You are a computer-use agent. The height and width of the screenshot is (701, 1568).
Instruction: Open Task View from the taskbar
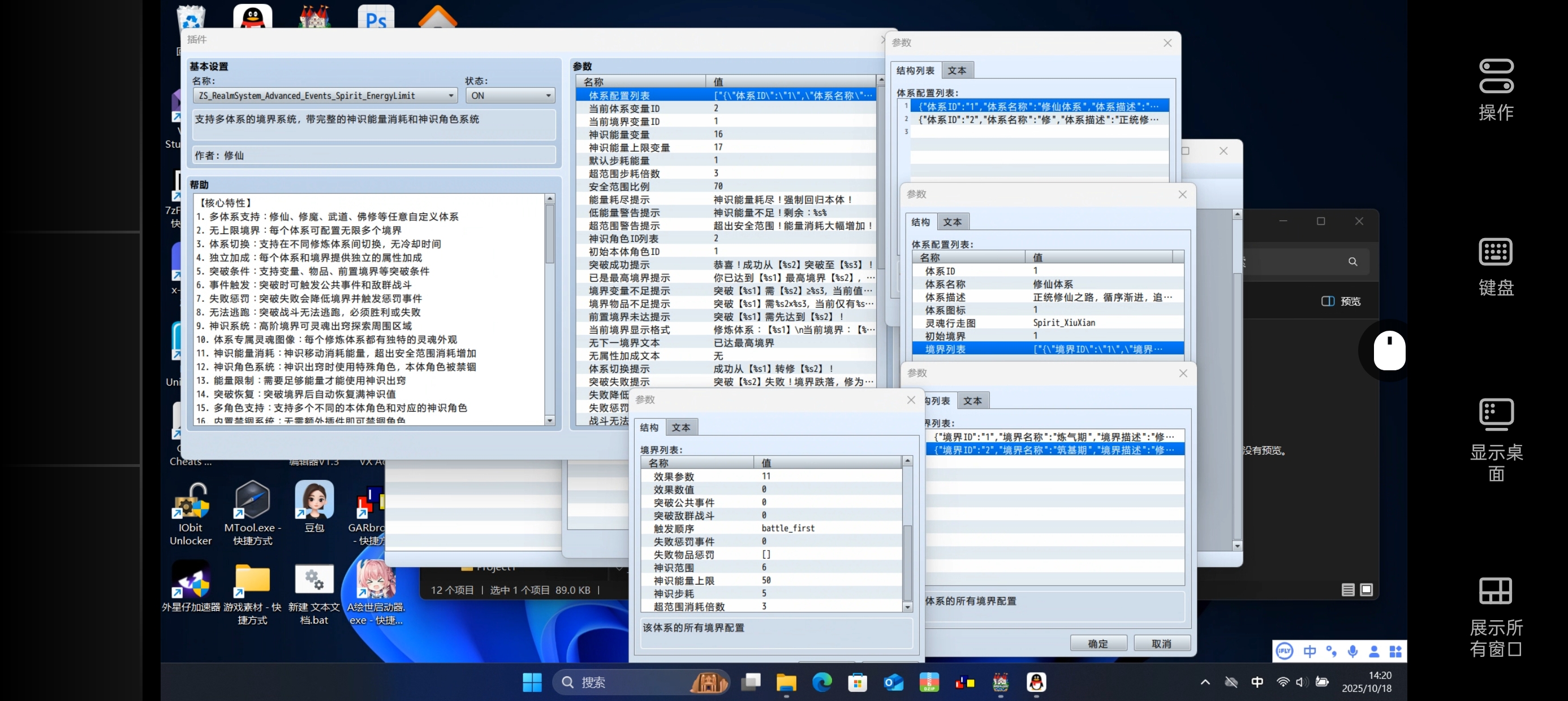(x=751, y=682)
